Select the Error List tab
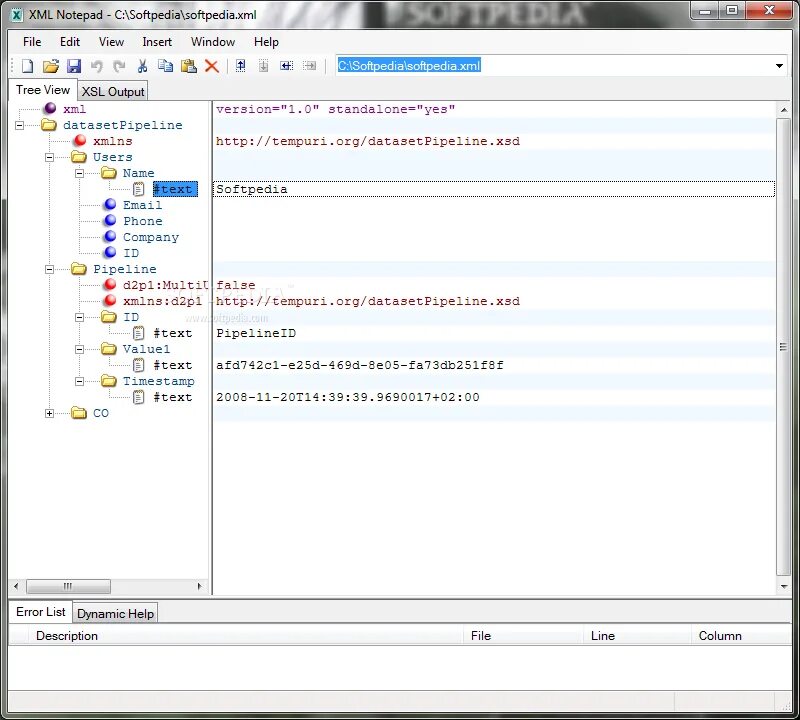Screen dimensions: 800x720 (x=41, y=612)
